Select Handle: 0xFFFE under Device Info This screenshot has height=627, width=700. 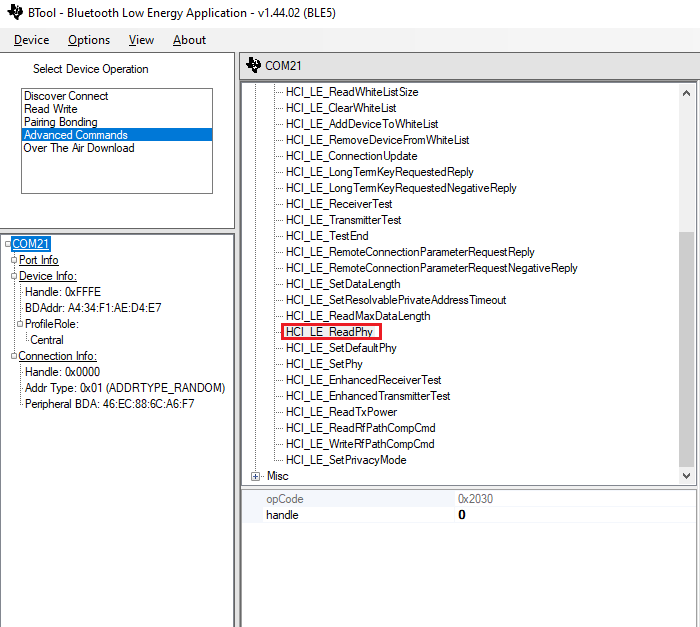(63, 292)
